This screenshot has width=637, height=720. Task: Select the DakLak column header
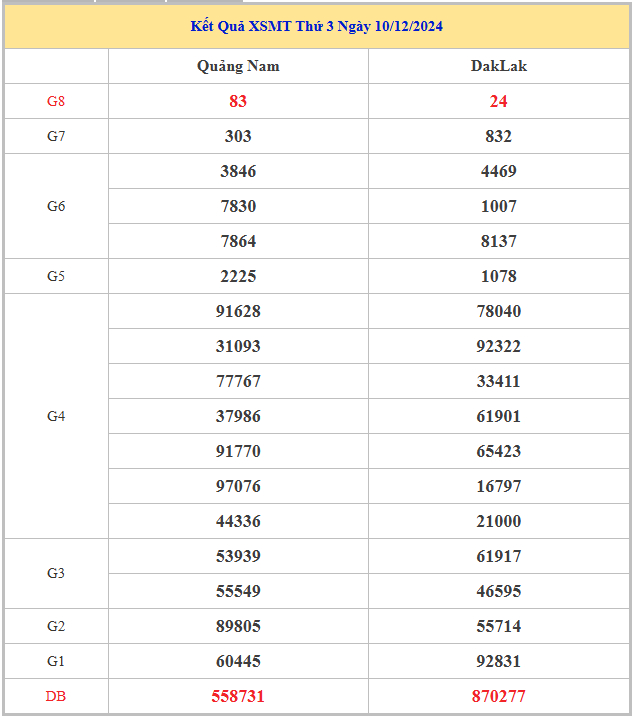(x=498, y=66)
